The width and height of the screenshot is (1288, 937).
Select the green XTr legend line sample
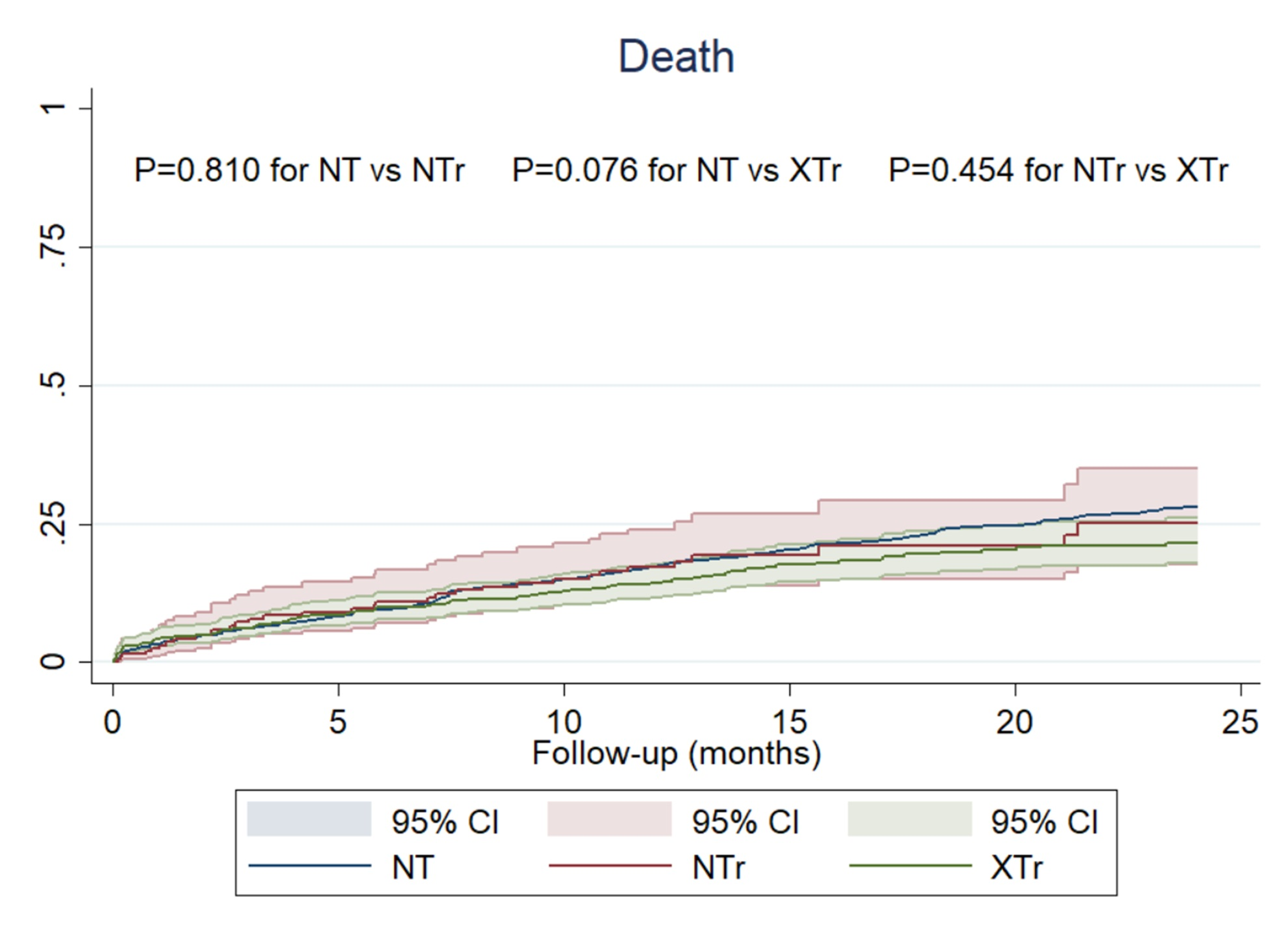[x=910, y=865]
